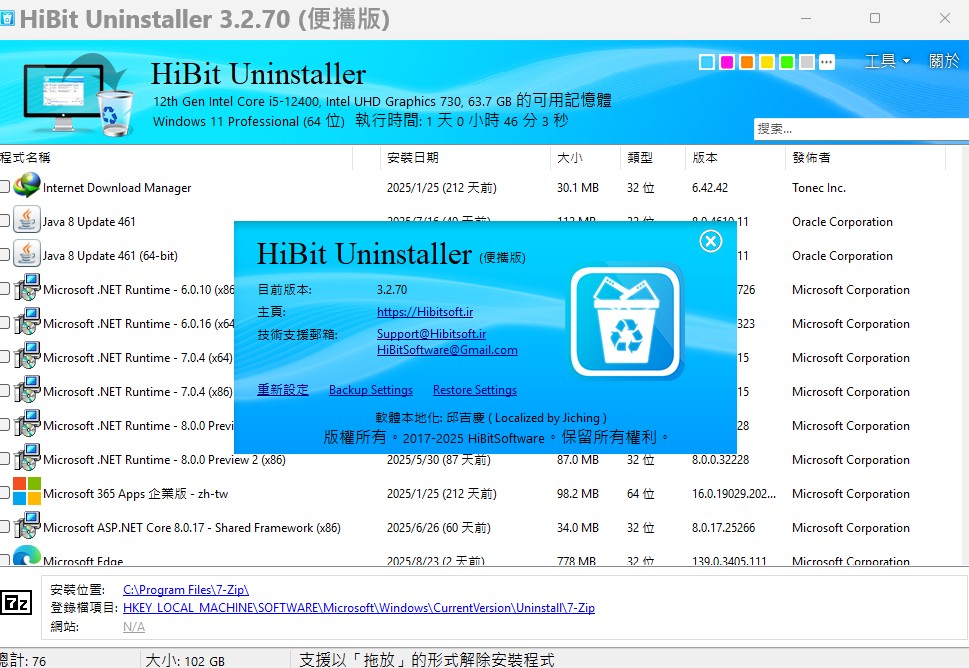Select Tonec Inc. publisher cell
Screen dimensions: 969x668
point(819,188)
